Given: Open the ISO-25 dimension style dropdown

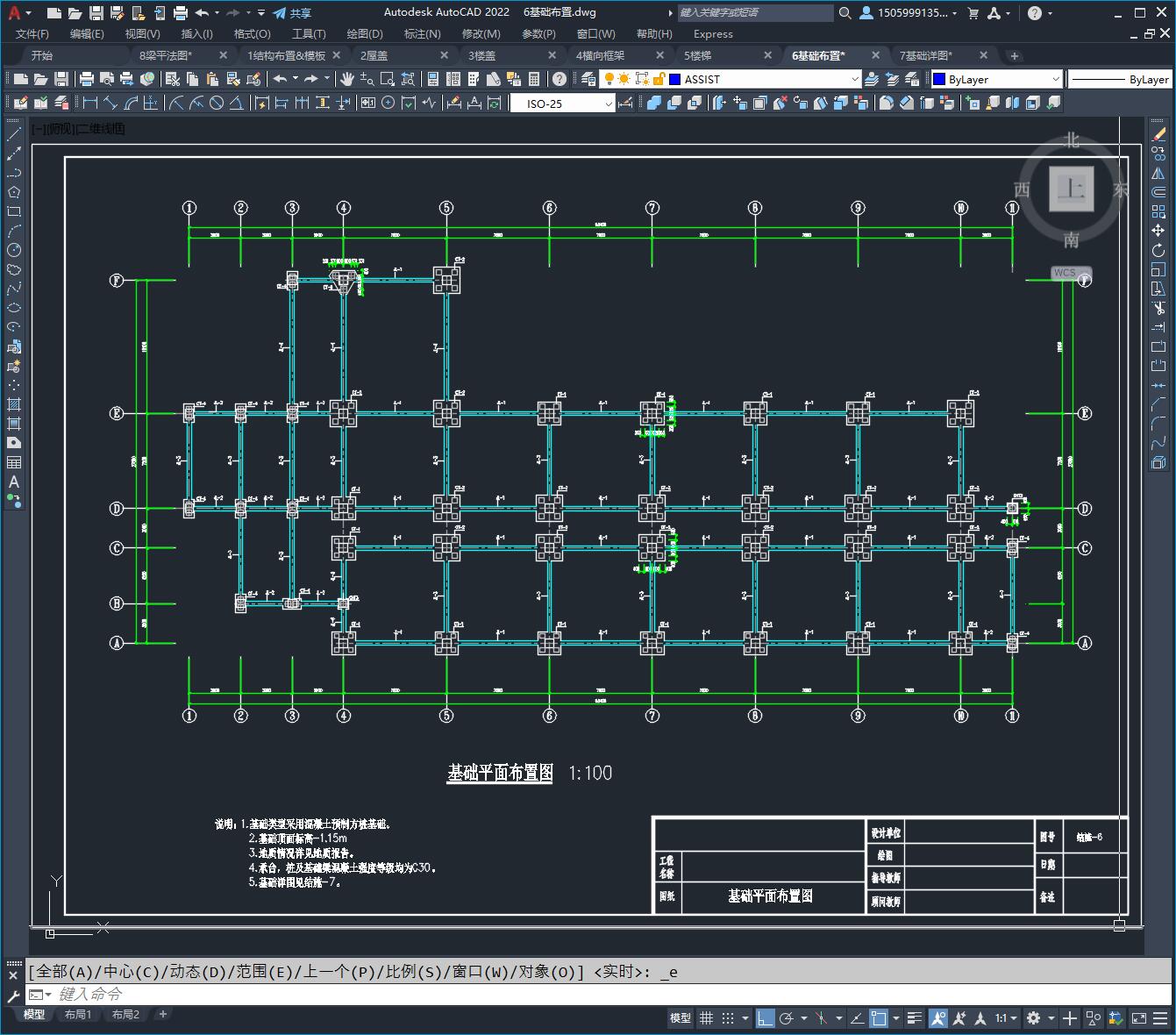Looking at the screenshot, I should (x=609, y=103).
